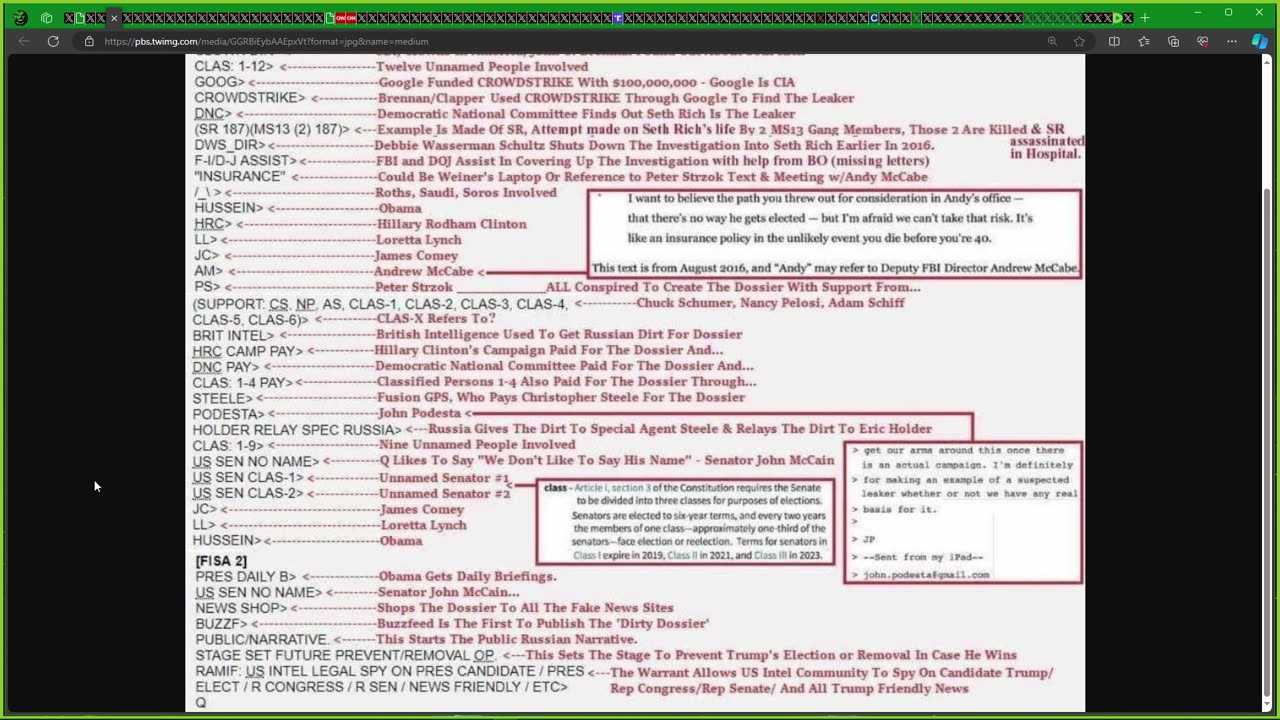Image resolution: width=1280 pixels, height=720 pixels.
Task: Open the Workspaces icon beside the profile
Action: [x=47, y=17]
